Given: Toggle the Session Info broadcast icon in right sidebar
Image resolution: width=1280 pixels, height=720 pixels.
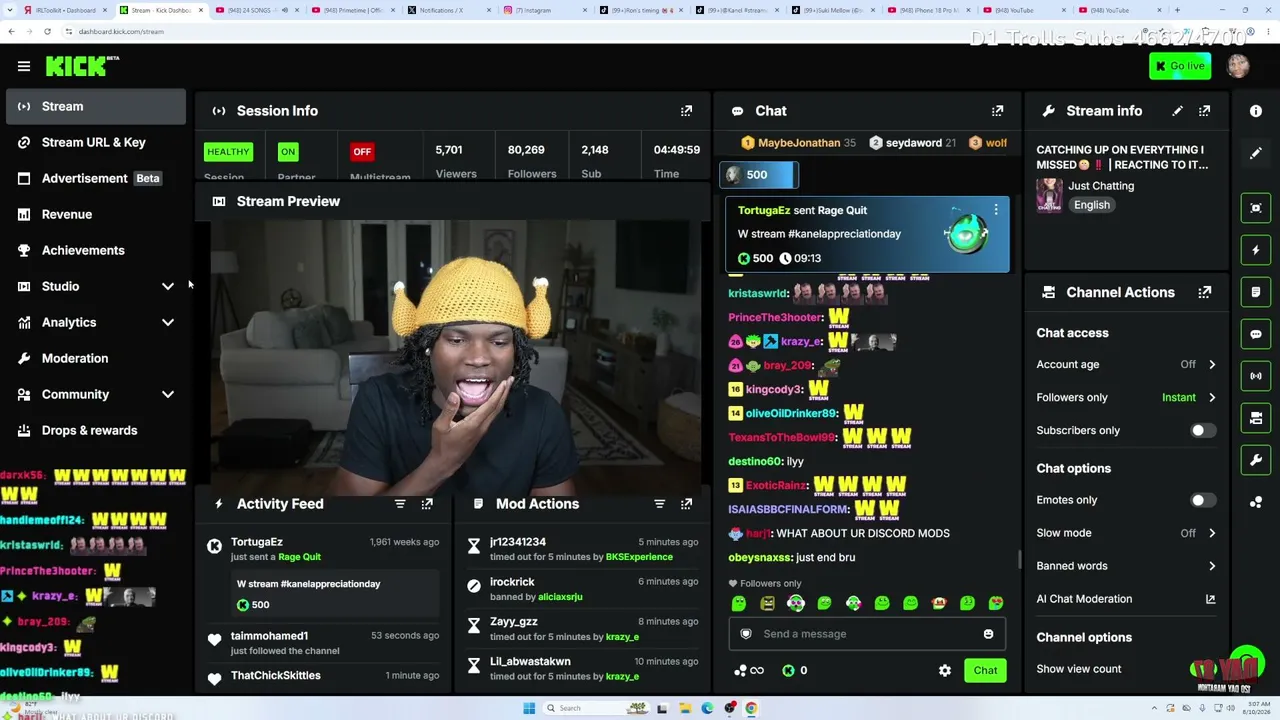Looking at the screenshot, I should (x=1256, y=376).
